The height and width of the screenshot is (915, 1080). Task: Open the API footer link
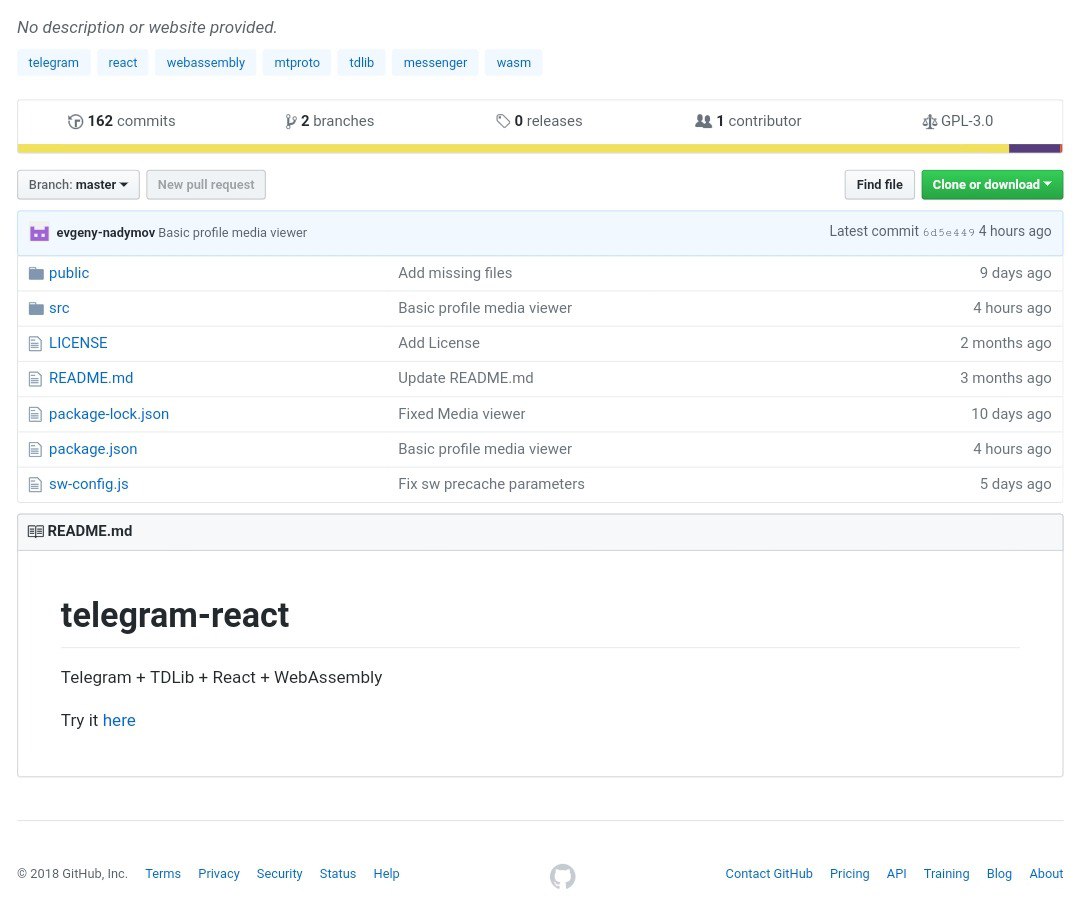pos(897,874)
